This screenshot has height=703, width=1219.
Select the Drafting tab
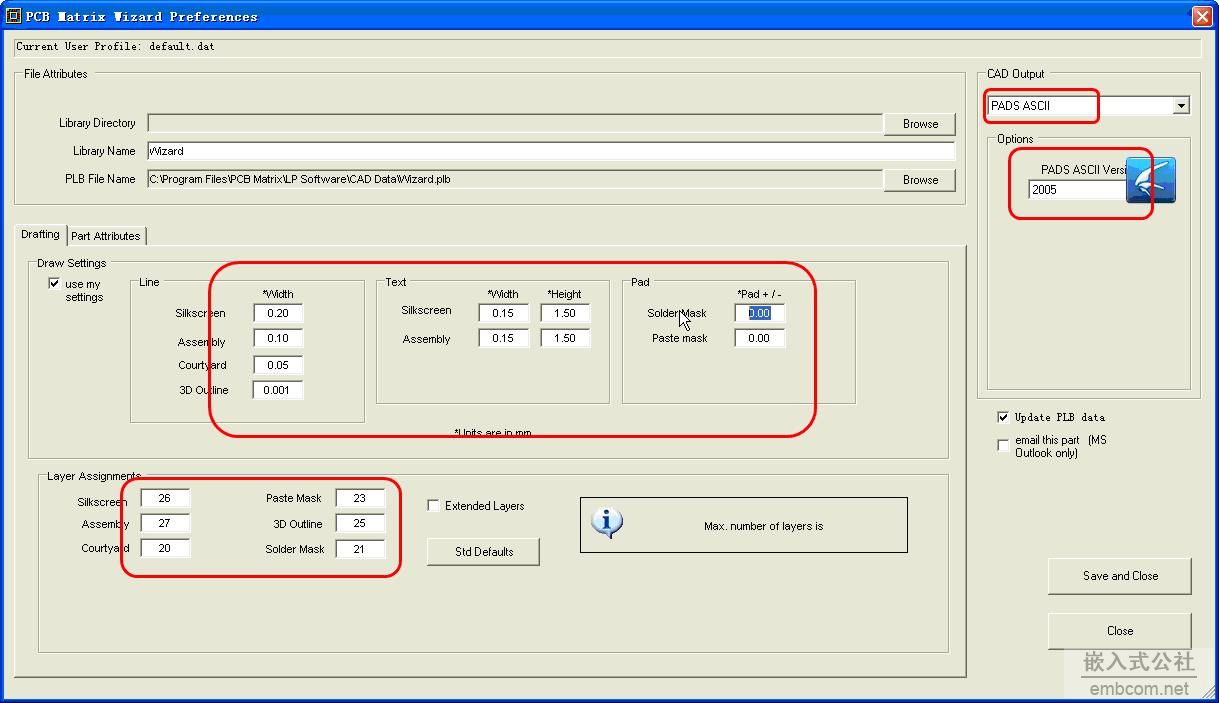39,235
